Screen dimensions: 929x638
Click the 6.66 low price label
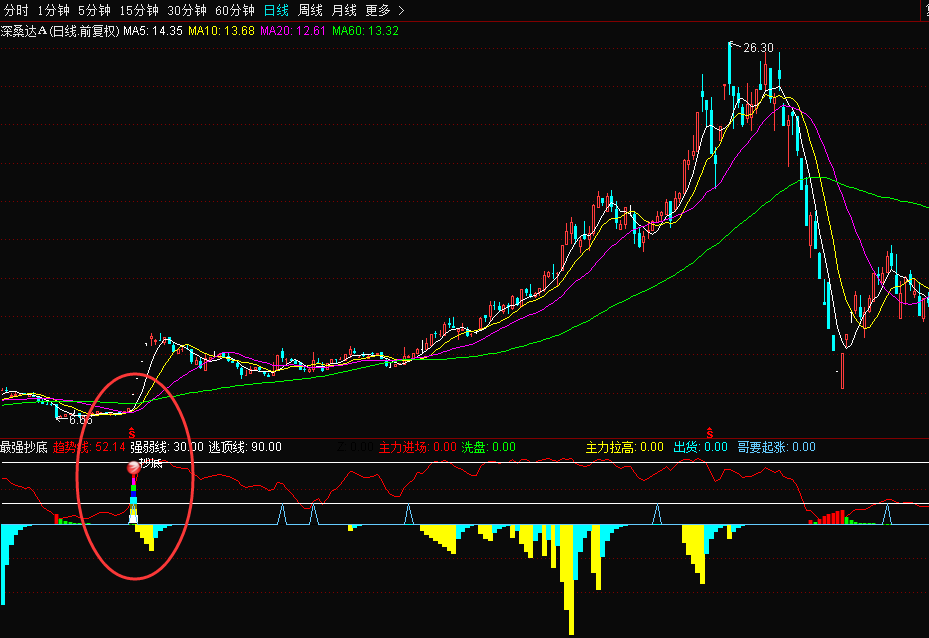(x=80, y=420)
